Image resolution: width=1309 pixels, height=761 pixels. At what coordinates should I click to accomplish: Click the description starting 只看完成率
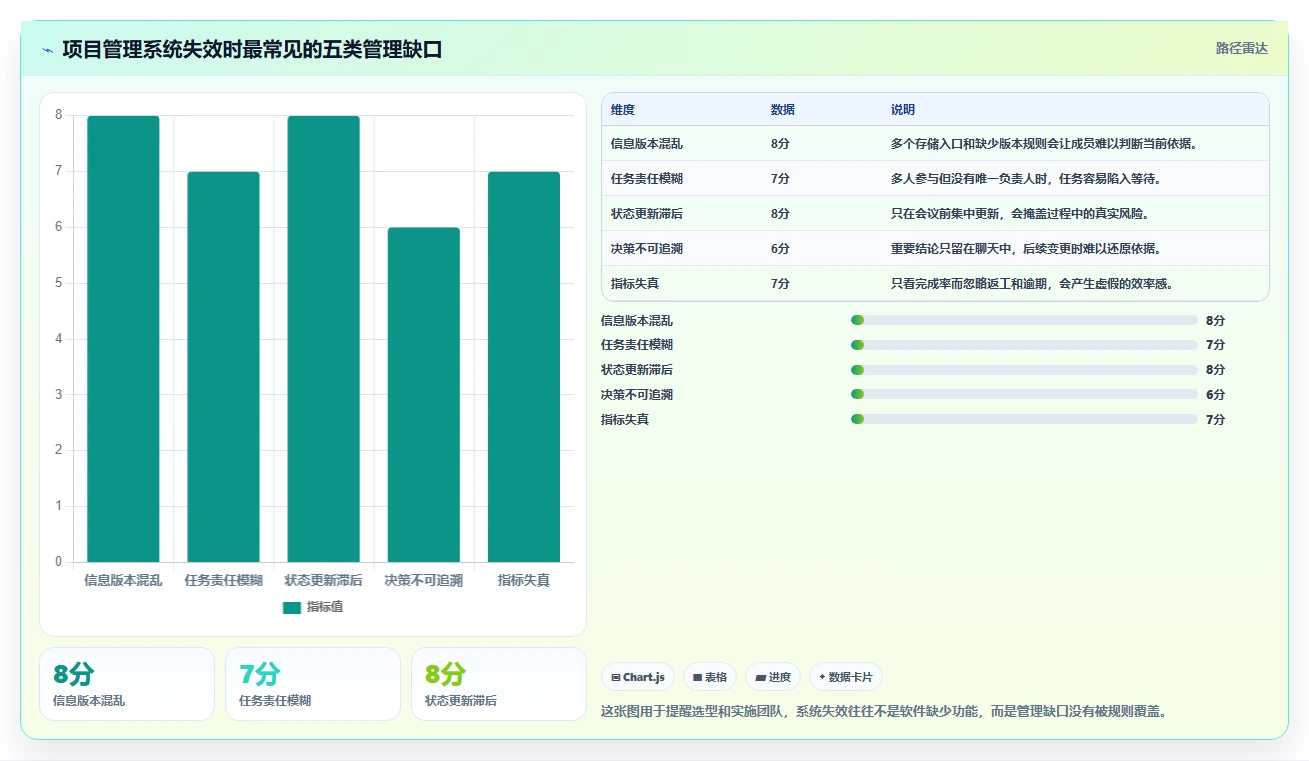(1032, 284)
